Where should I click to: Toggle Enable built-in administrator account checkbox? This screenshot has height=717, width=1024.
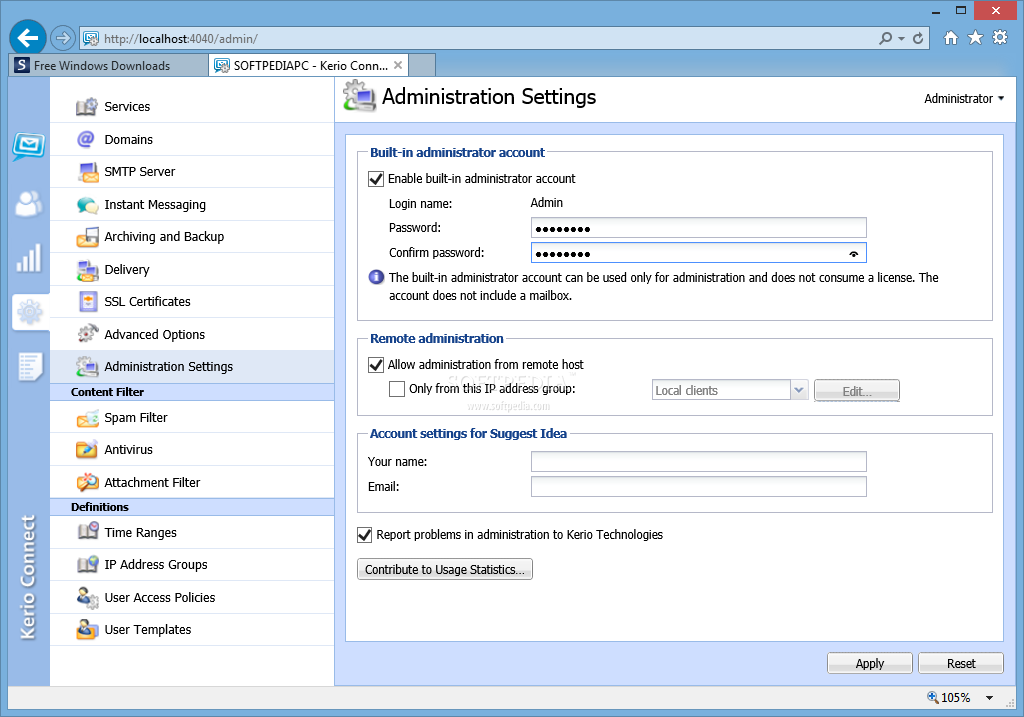click(x=376, y=179)
